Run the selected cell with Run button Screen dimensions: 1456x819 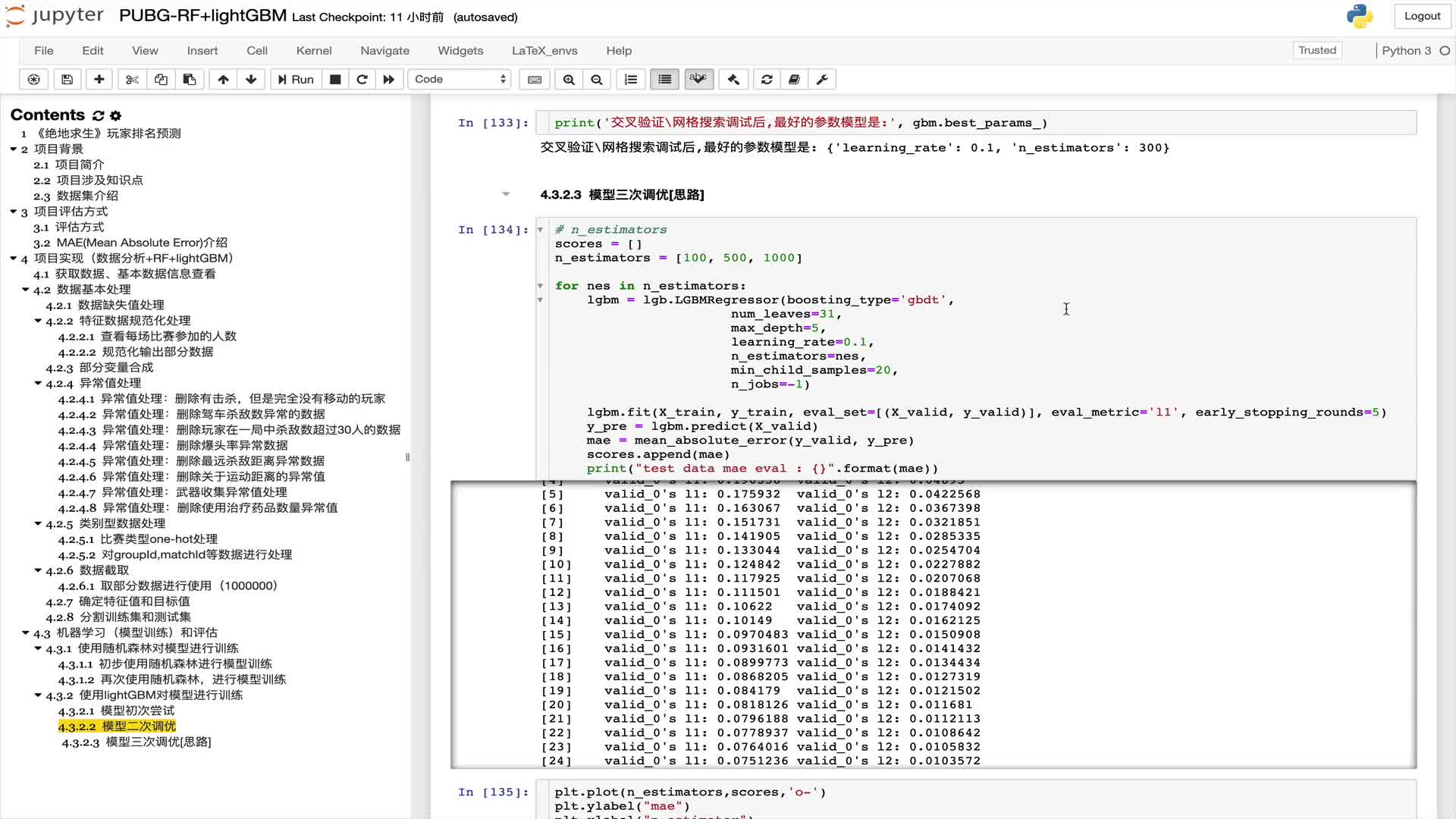tap(296, 79)
